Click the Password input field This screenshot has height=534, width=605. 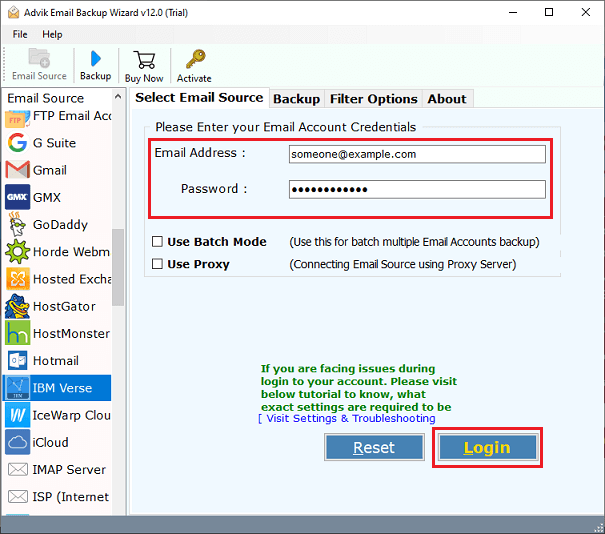click(x=417, y=189)
